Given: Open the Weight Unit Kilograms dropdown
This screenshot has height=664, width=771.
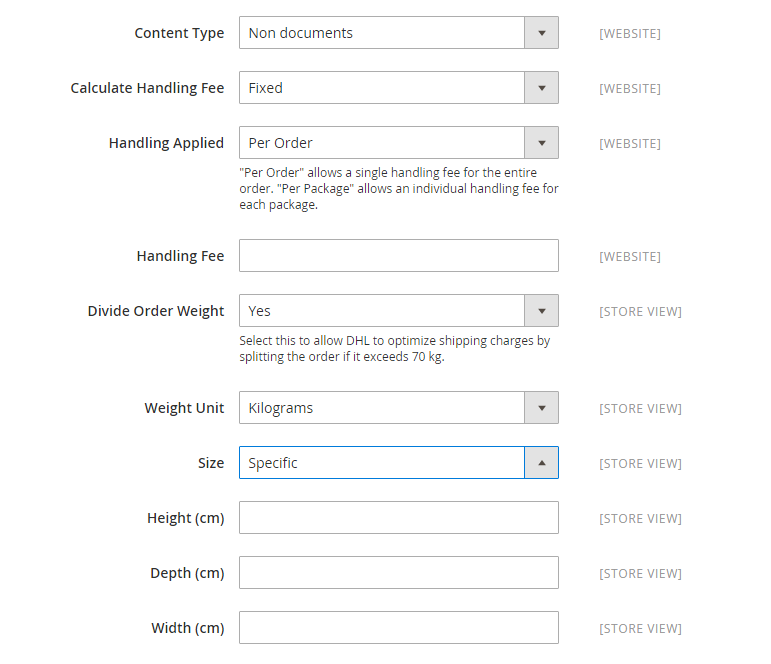Looking at the screenshot, I should (x=399, y=408).
